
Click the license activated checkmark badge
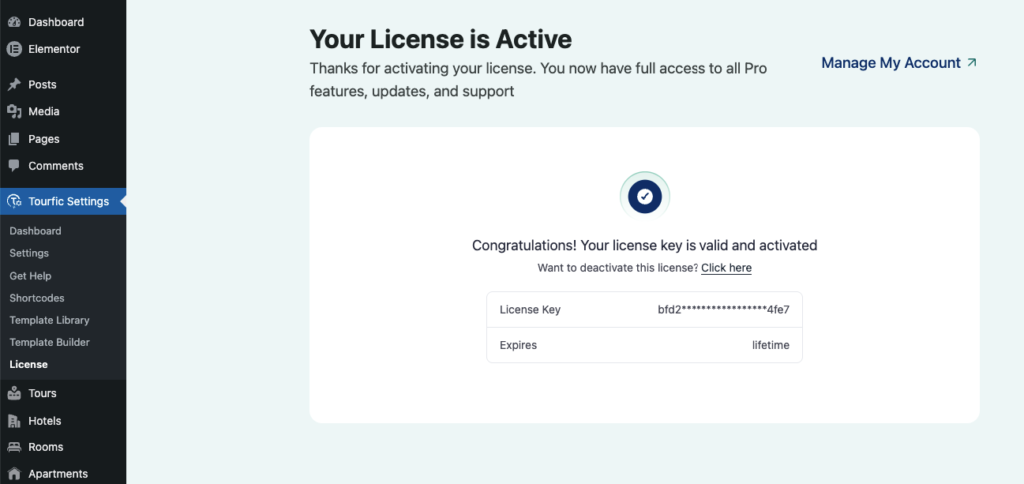tap(645, 196)
